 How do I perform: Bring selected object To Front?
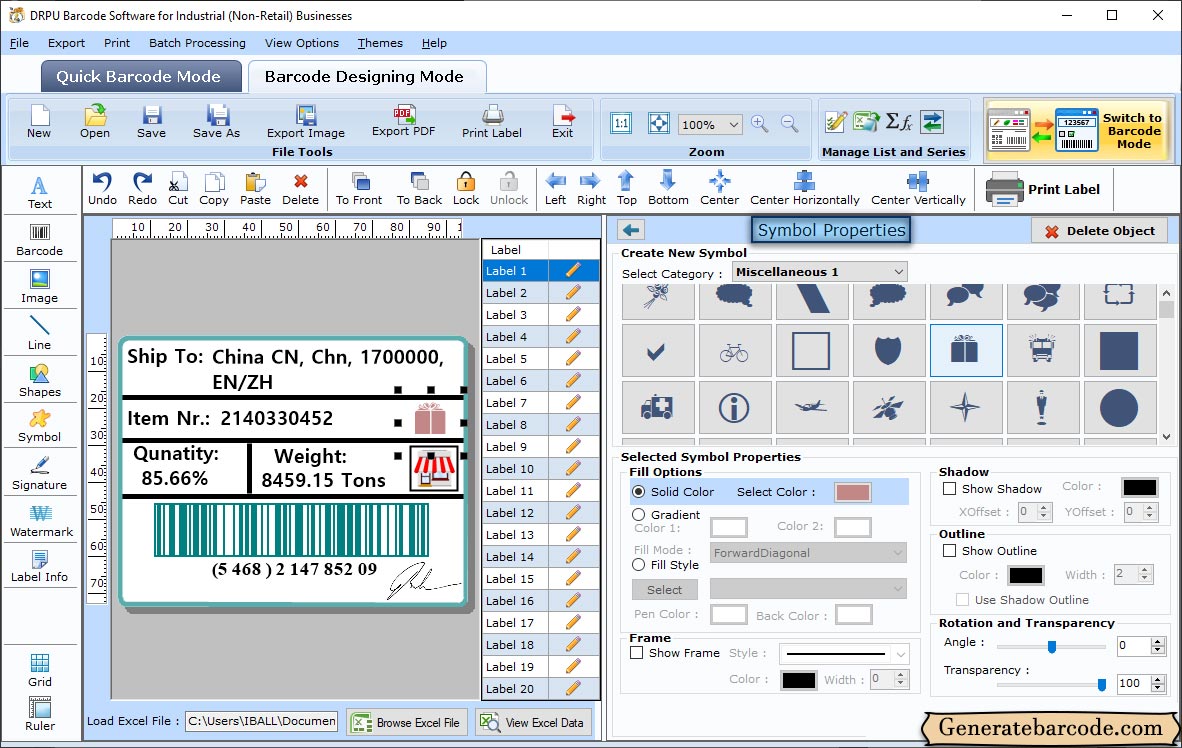click(x=359, y=189)
